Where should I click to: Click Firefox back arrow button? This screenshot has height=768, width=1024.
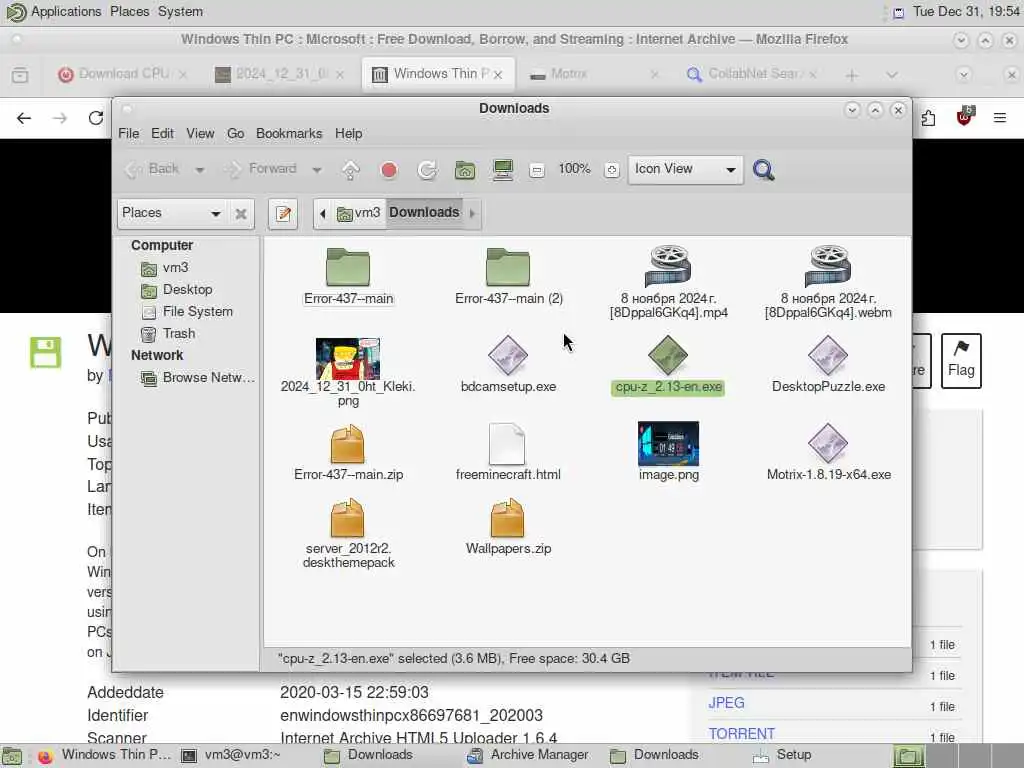(24, 118)
